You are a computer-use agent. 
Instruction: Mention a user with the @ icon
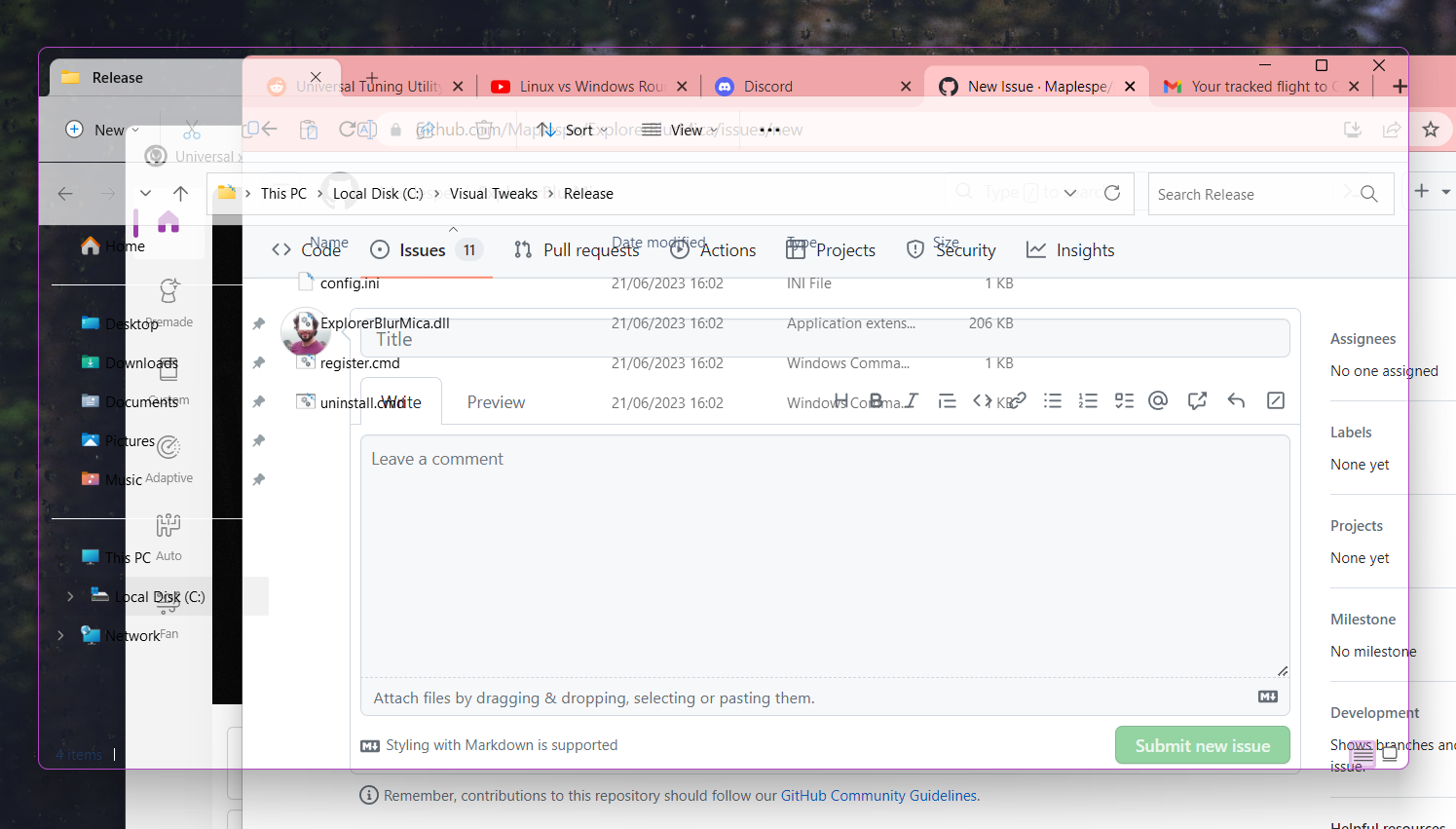[x=1157, y=399]
